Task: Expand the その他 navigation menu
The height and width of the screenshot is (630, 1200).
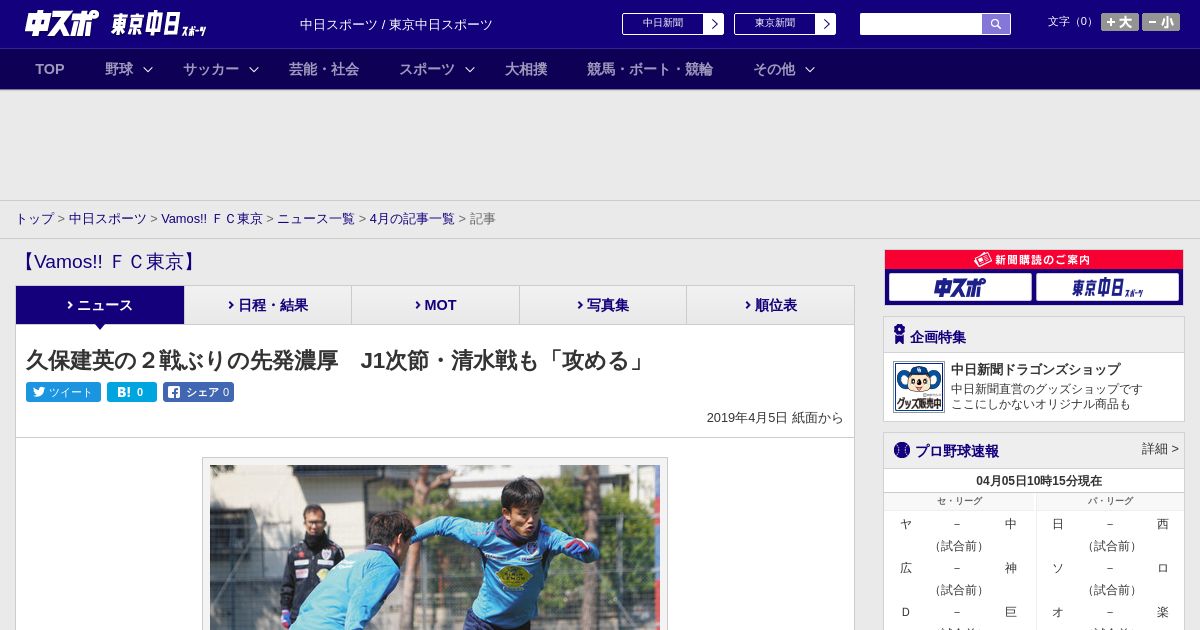Action: (x=784, y=69)
